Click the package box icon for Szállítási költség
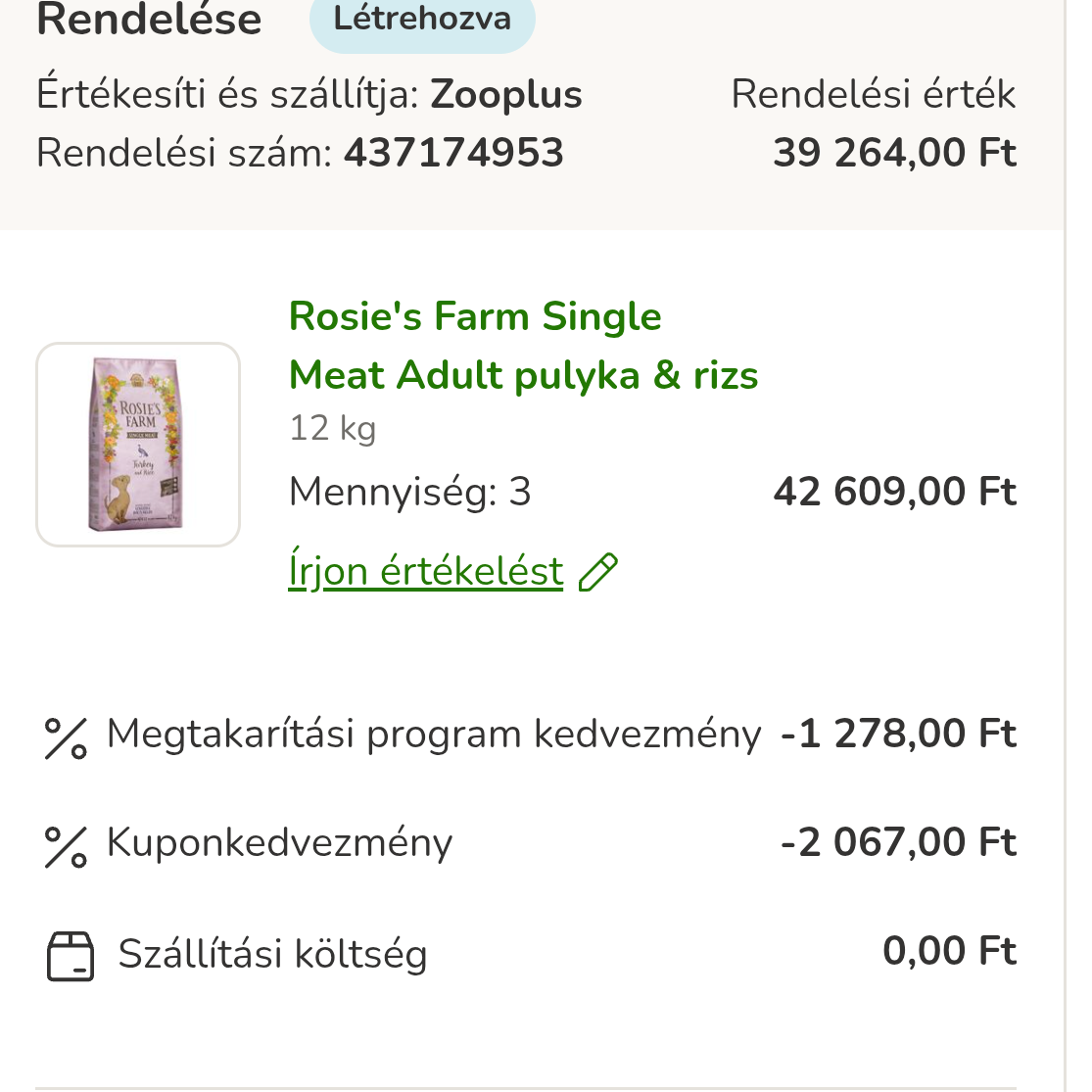The height and width of the screenshot is (1092, 1092). pos(71,956)
